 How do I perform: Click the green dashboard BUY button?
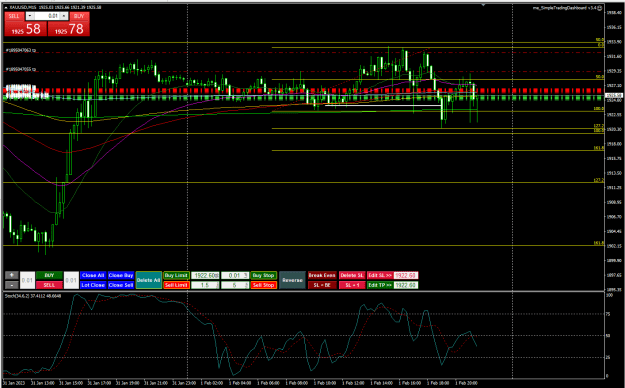point(49,275)
